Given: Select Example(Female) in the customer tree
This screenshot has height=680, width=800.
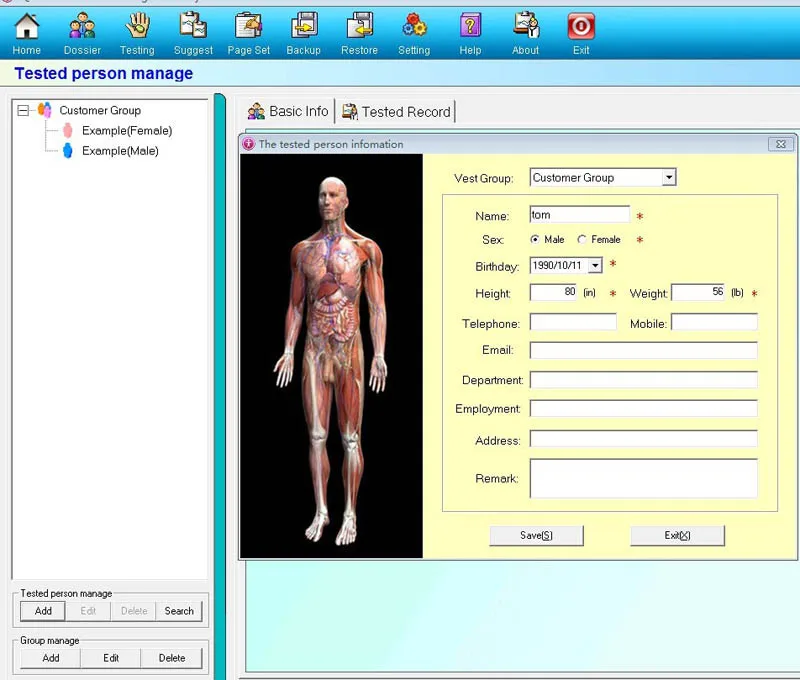Looking at the screenshot, I should point(126,131).
